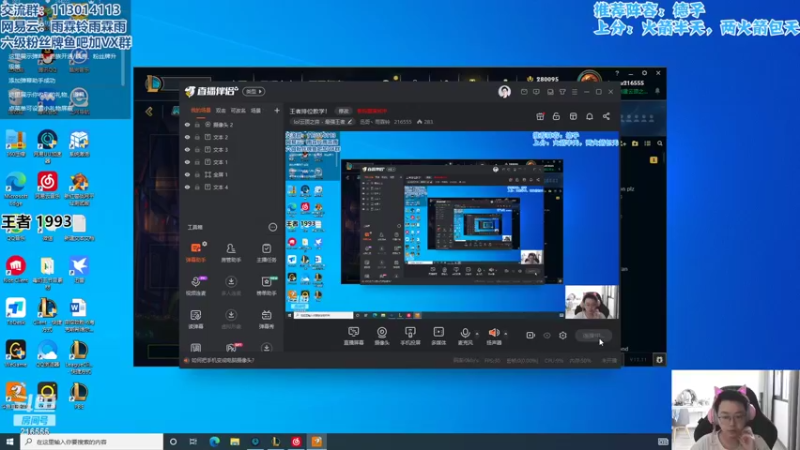This screenshot has height=450, width=800.
Task: Add a 摄像头 camera source
Action: (x=382, y=336)
